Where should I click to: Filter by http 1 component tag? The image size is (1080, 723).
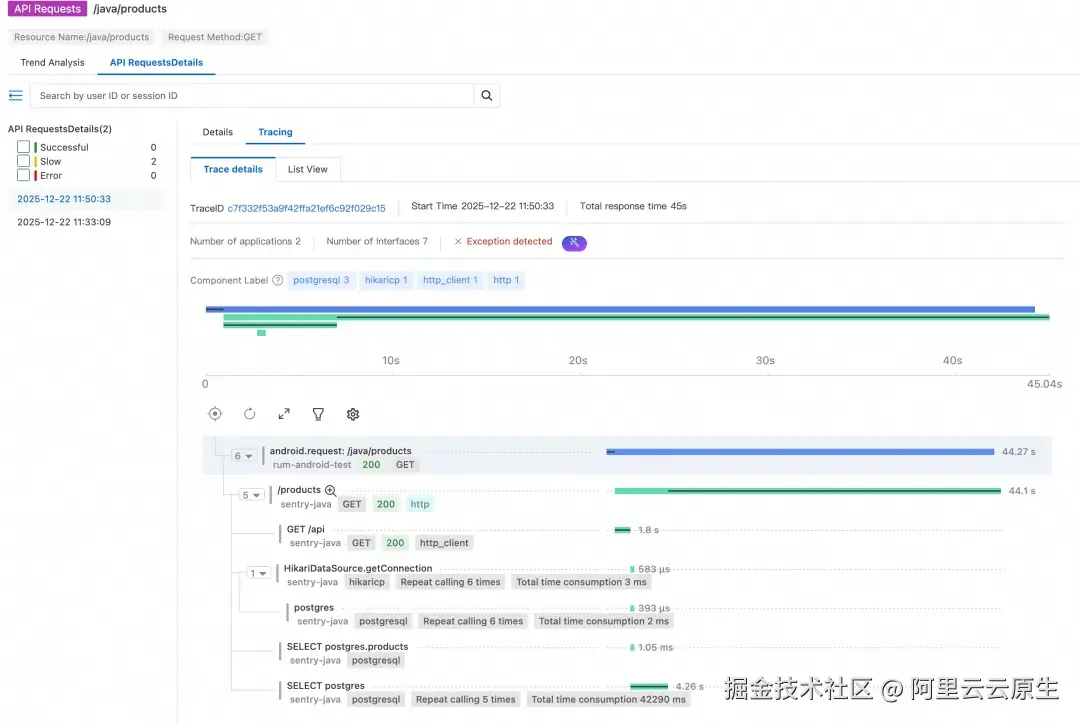pos(506,280)
